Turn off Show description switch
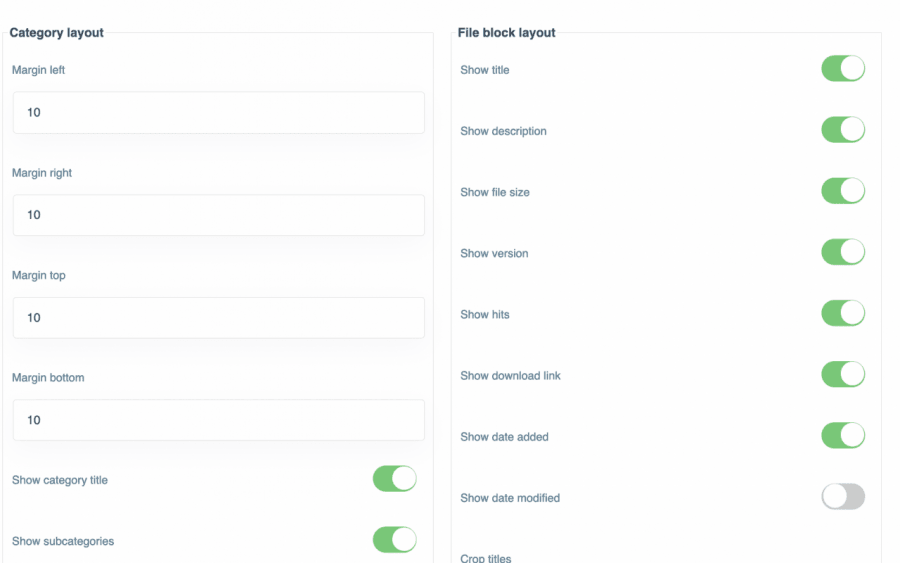 (842, 130)
